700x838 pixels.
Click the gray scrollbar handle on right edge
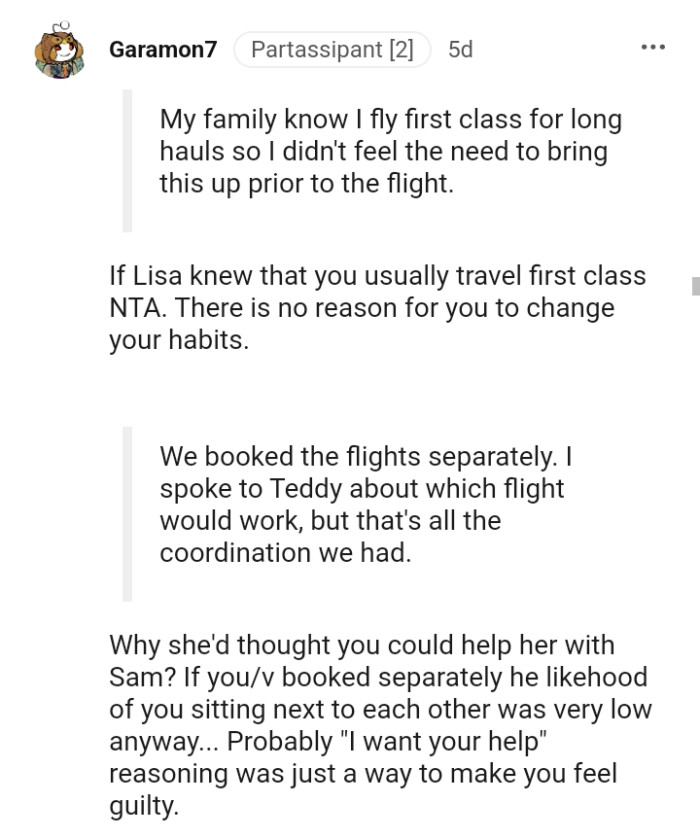point(695,285)
